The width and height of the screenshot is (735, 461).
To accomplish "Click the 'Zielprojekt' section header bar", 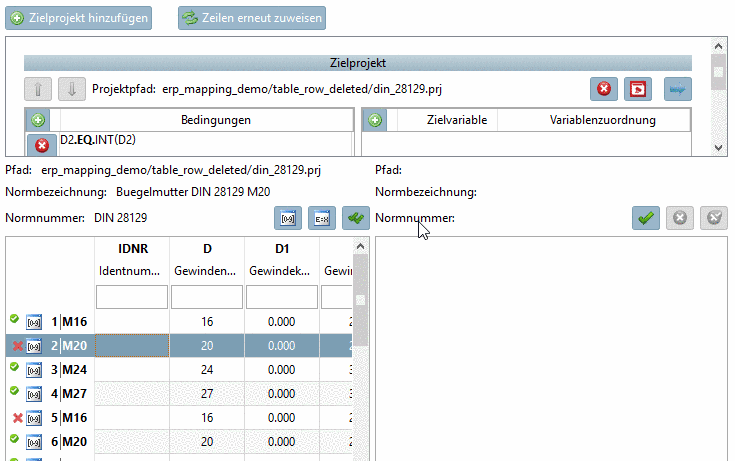I will pos(358,63).
